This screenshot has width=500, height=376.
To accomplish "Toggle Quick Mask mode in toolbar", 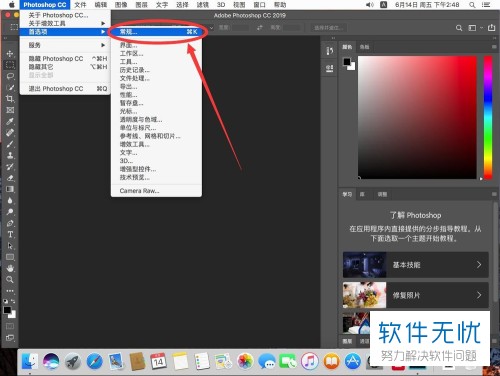I will pos(10,326).
